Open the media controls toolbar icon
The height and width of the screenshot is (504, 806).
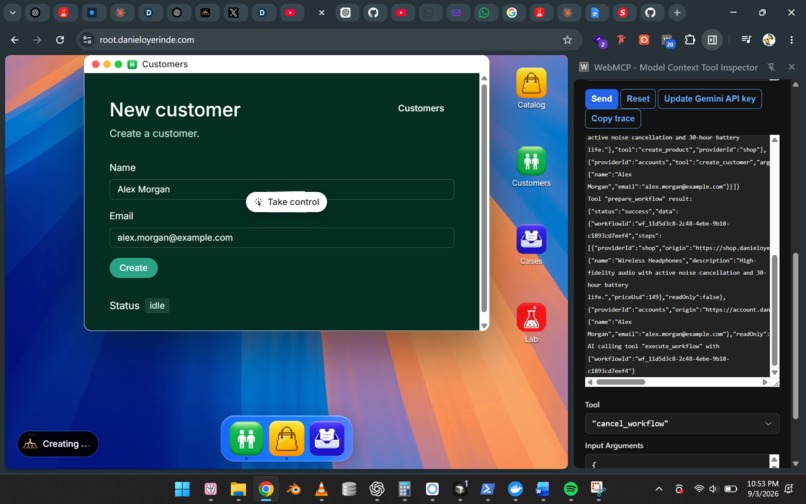(x=746, y=40)
